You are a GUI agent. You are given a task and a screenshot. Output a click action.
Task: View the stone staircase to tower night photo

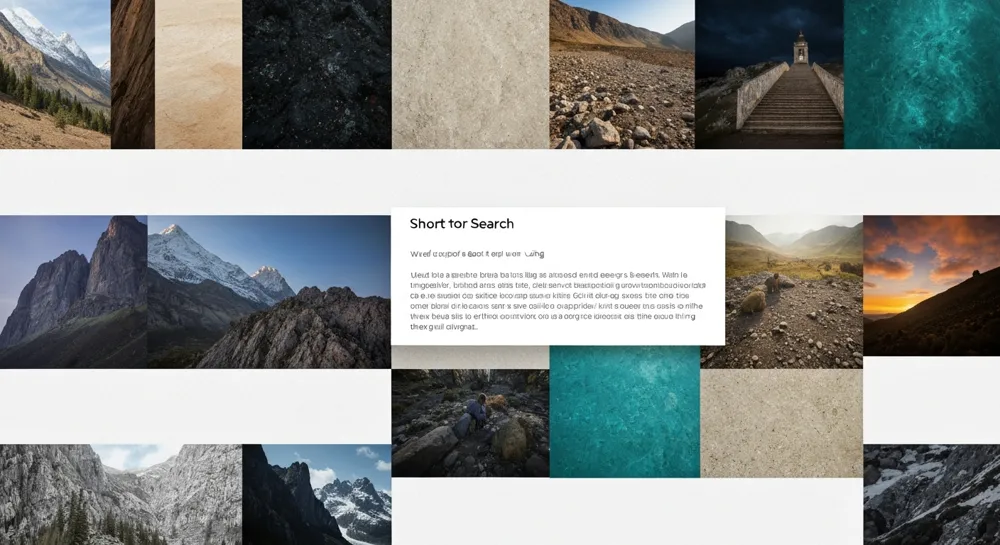pos(769,74)
